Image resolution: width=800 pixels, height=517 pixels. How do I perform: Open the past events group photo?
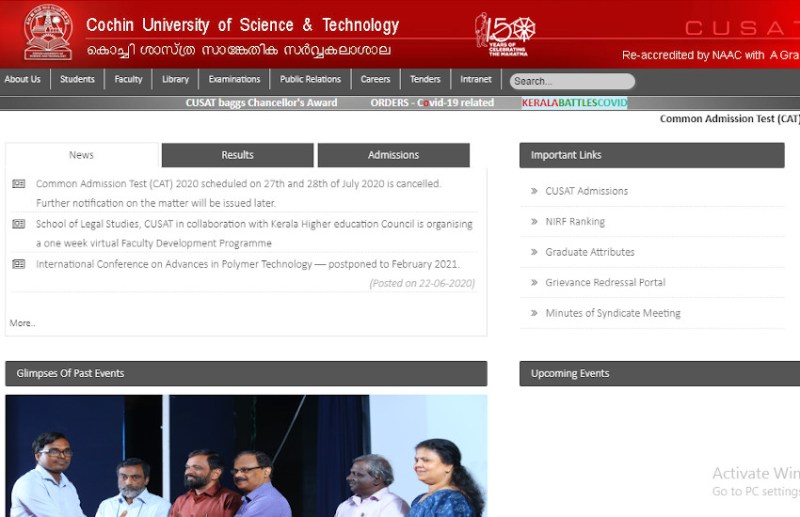(246, 456)
